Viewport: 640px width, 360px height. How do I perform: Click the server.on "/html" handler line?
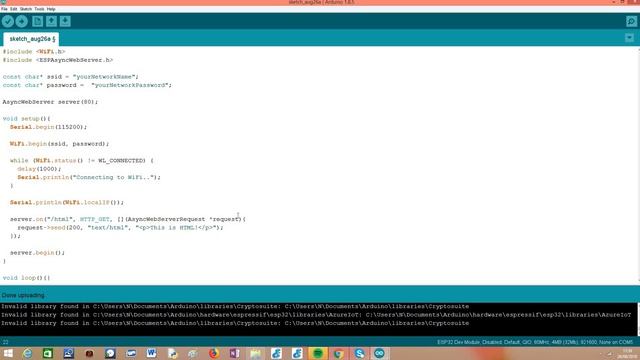pos(128,219)
